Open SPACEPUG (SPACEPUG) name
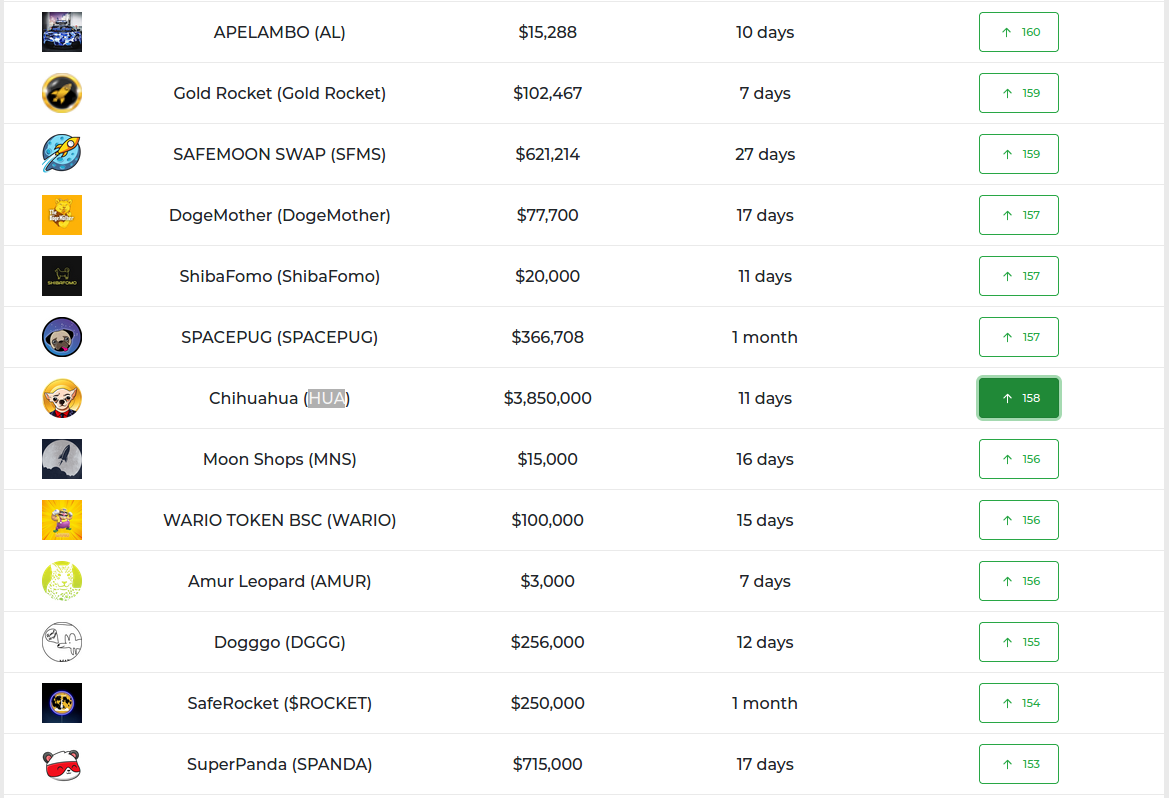Viewport: 1169px width, 798px height. pyautogui.click(x=280, y=337)
